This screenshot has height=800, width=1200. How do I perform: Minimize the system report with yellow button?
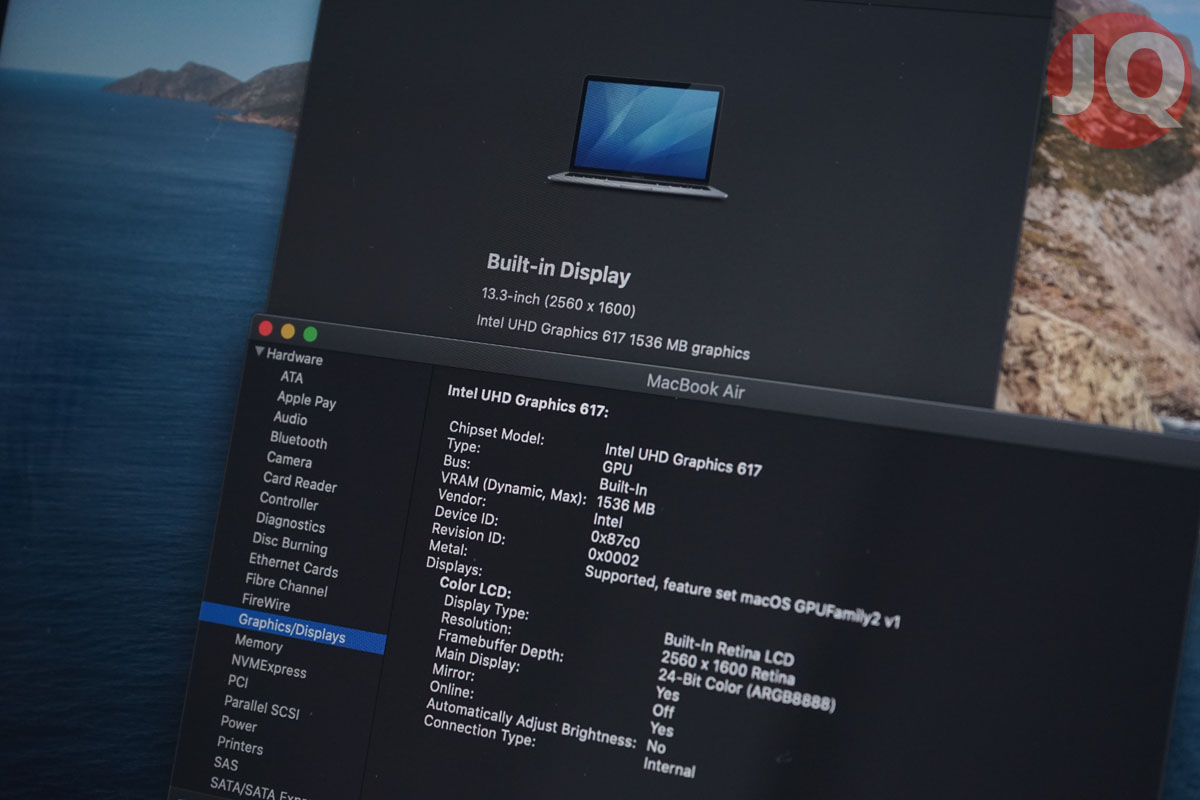[x=288, y=331]
